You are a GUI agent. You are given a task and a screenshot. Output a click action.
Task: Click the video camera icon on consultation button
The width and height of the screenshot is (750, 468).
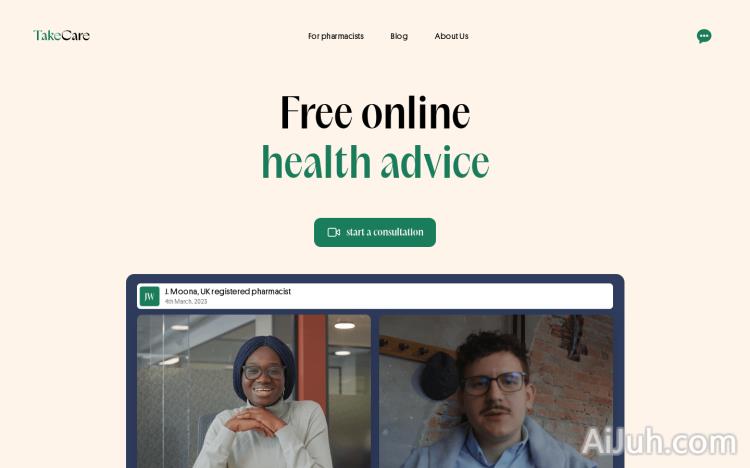333,232
